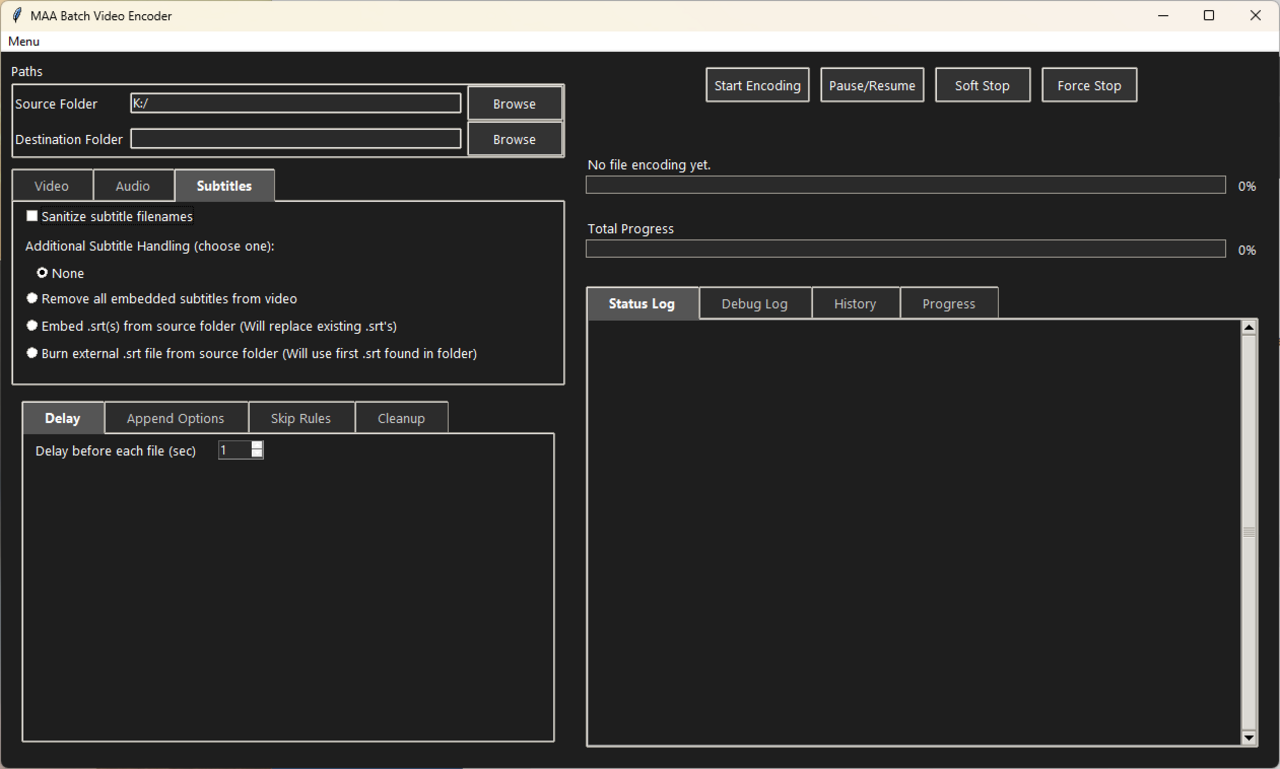The image size is (1280, 769).
Task: Select the Status Log tab
Action: (x=642, y=303)
